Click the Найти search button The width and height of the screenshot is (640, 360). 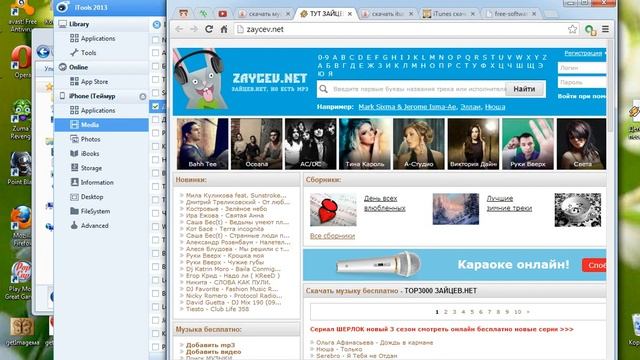pyautogui.click(x=524, y=89)
